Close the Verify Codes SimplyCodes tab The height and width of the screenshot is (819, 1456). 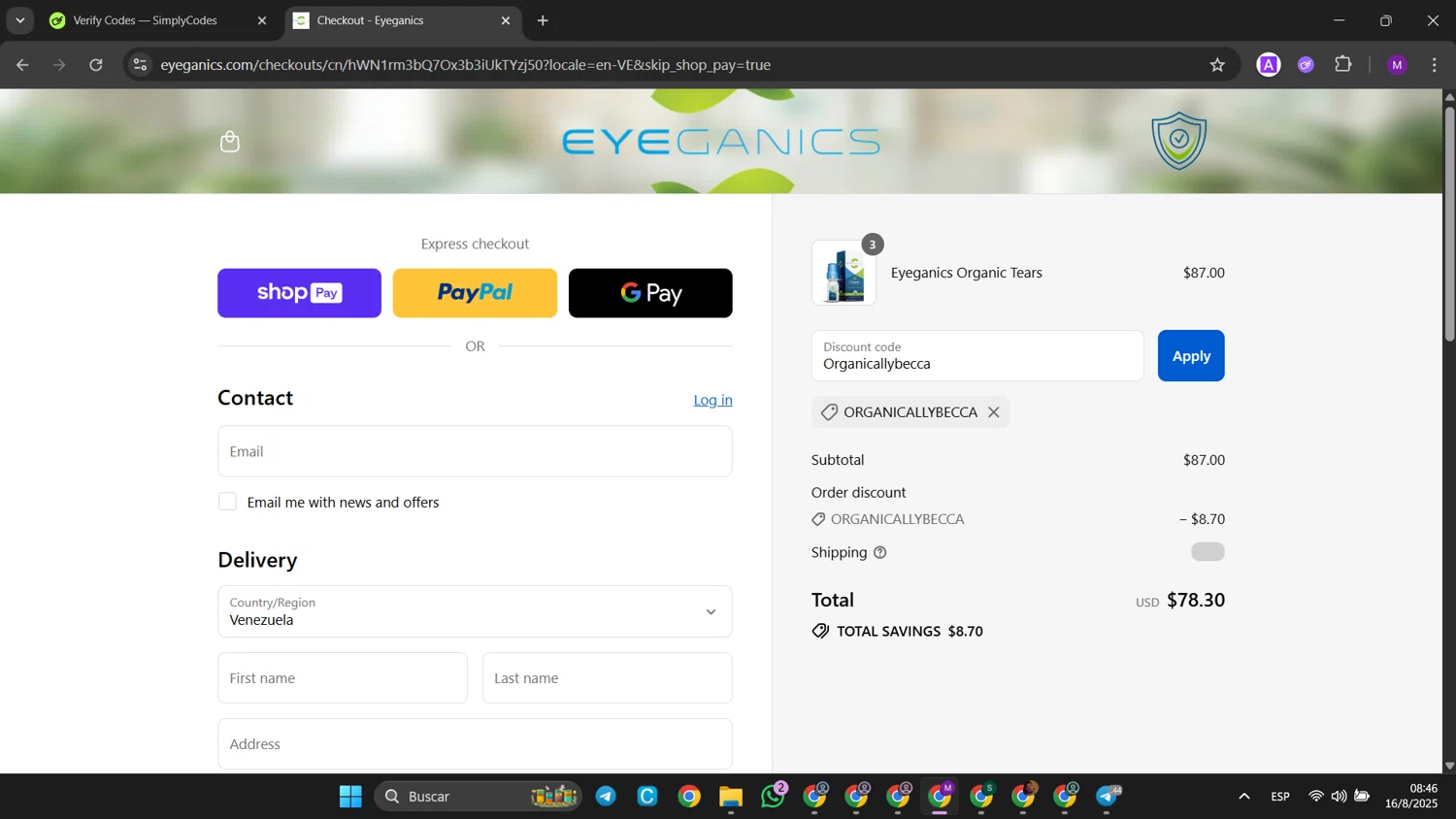262,20
